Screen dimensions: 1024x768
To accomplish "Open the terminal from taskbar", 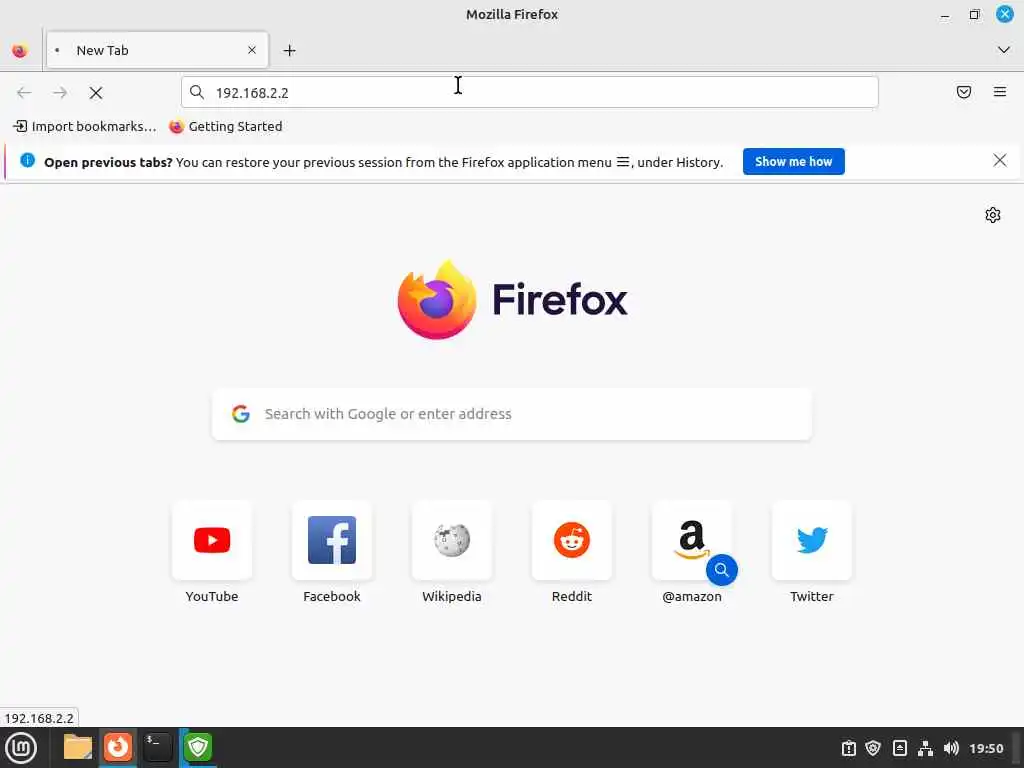I will pos(157,747).
